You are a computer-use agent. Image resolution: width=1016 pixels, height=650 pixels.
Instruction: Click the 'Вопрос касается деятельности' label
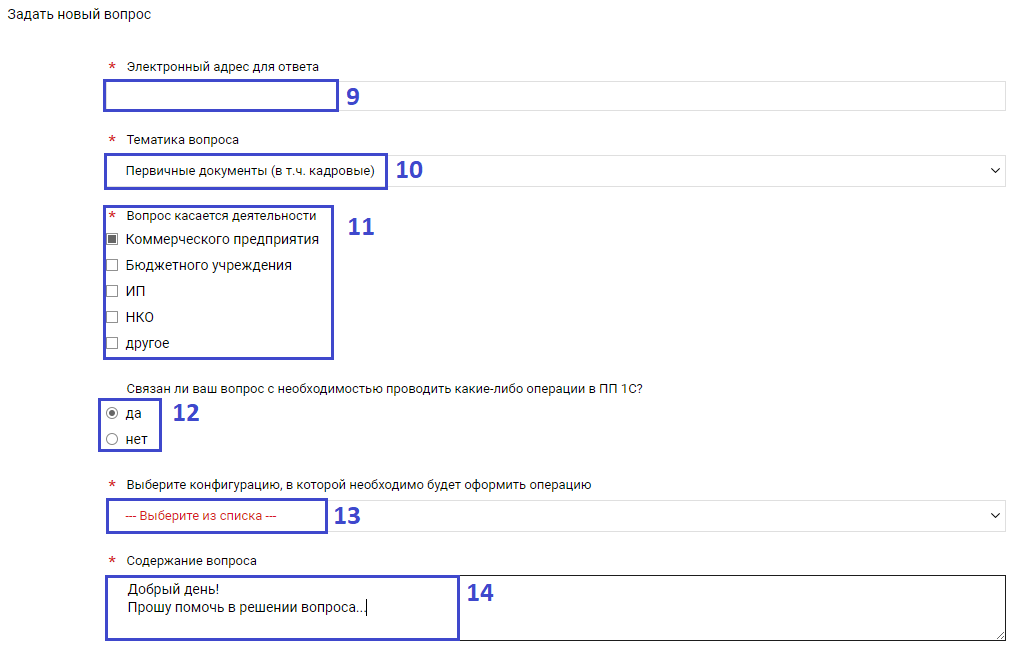[x=221, y=216]
